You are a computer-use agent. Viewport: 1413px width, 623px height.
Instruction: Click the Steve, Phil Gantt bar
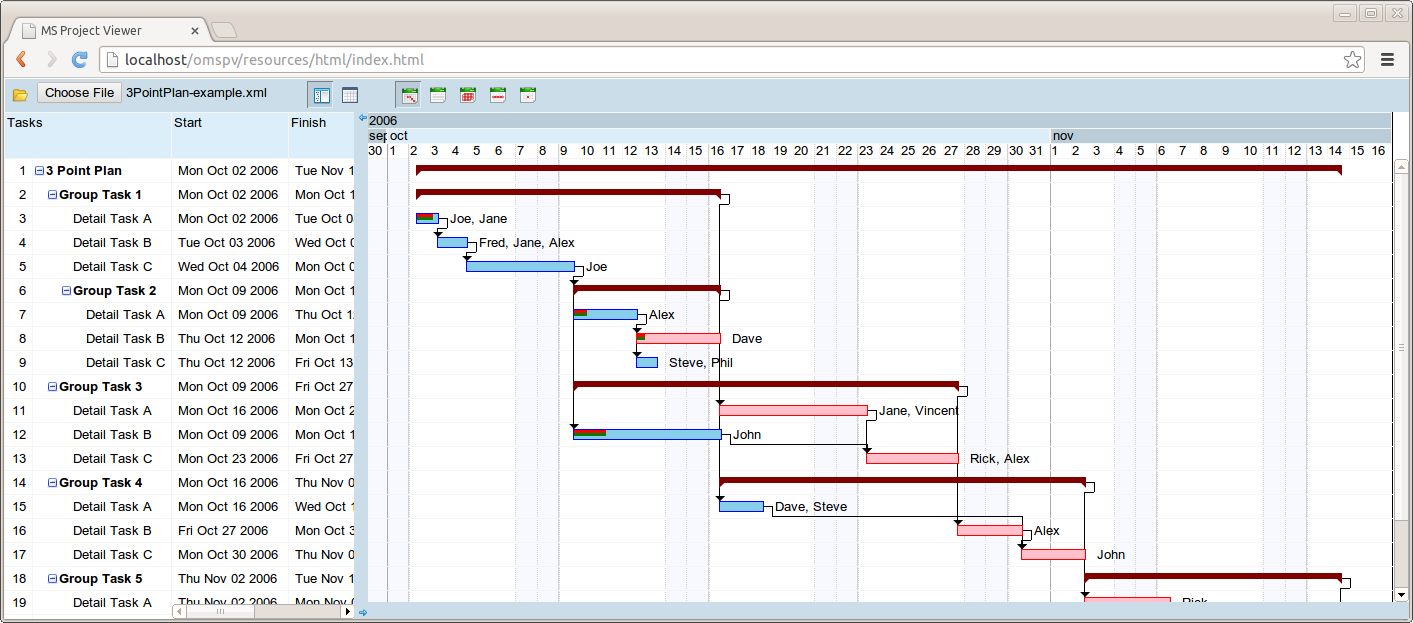click(x=647, y=362)
